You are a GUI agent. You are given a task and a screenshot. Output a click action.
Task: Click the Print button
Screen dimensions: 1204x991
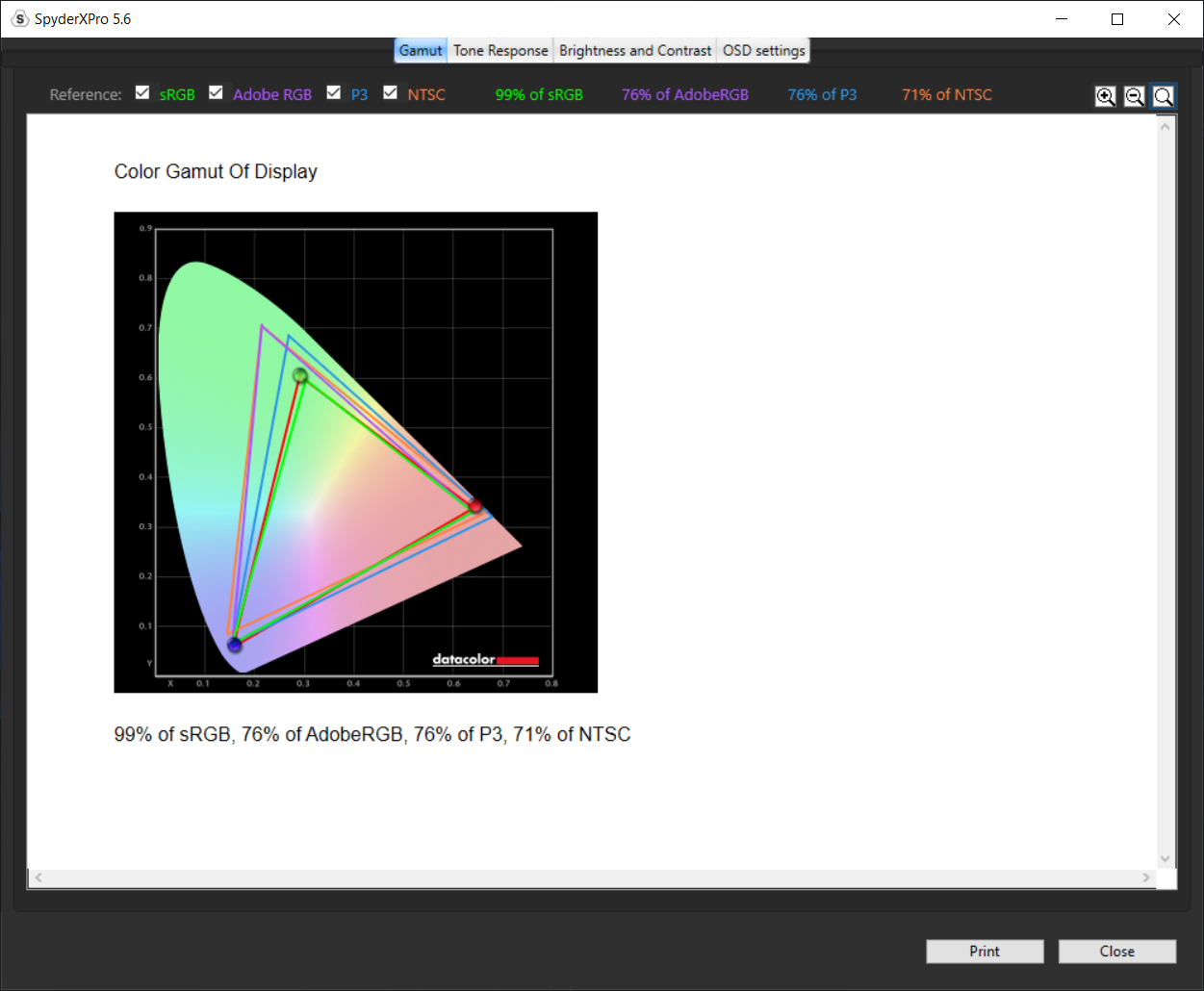click(x=985, y=952)
